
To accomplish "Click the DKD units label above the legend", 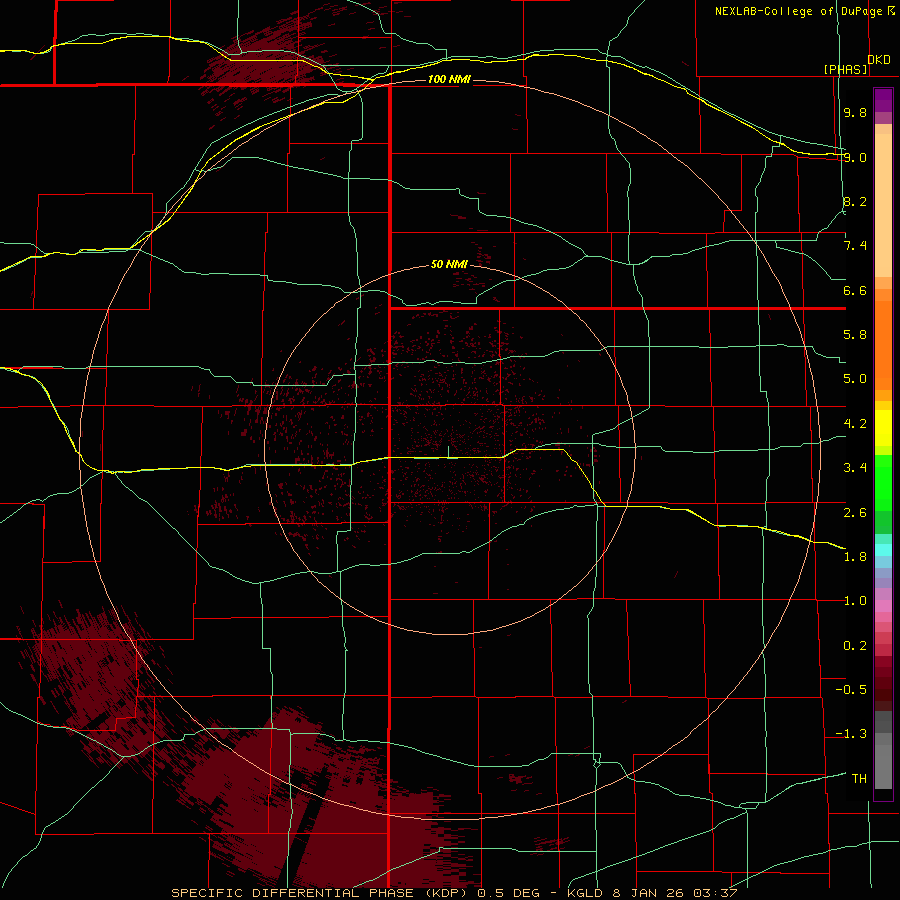I will (879, 60).
